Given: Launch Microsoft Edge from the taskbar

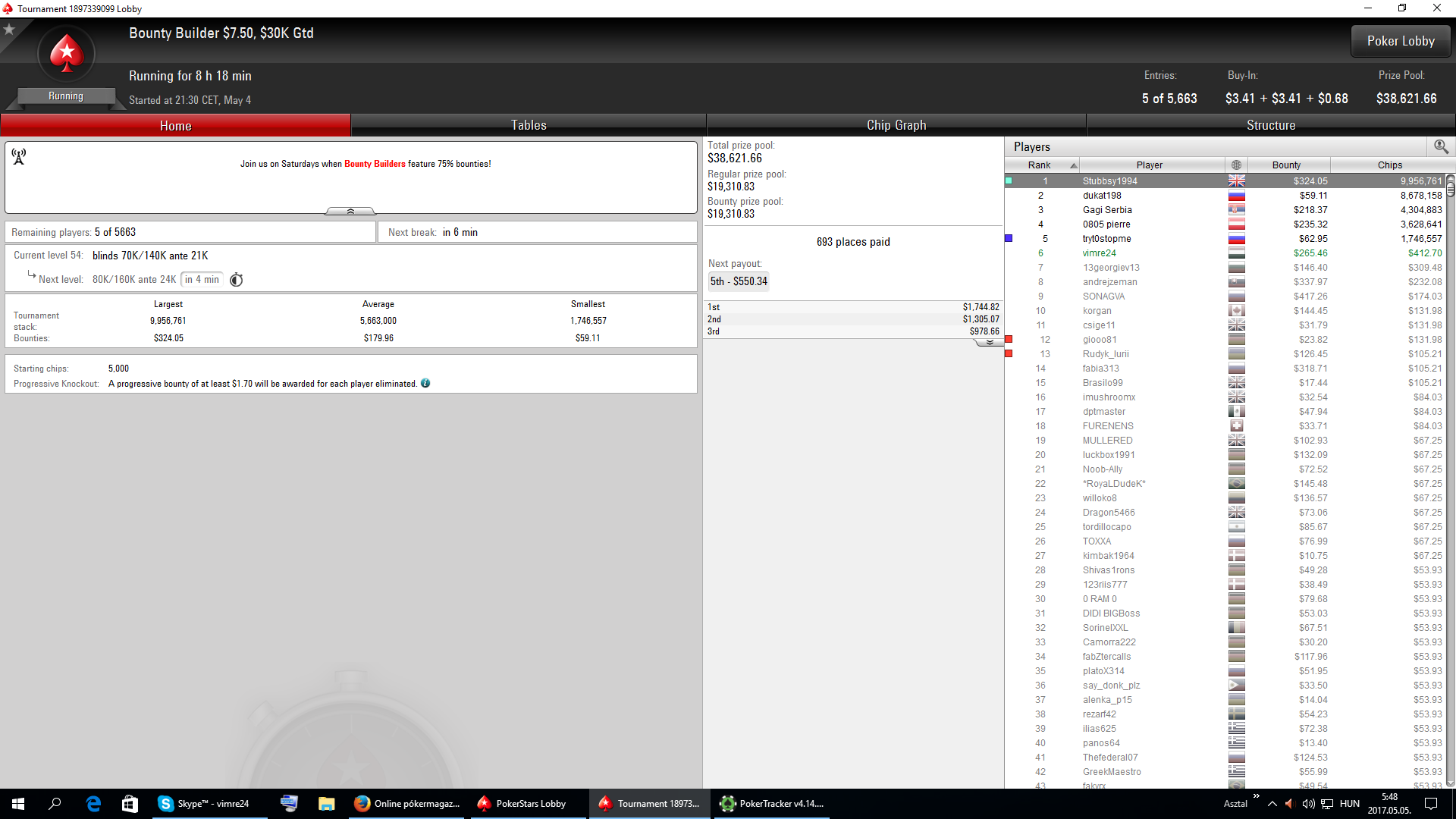Looking at the screenshot, I should click(93, 804).
